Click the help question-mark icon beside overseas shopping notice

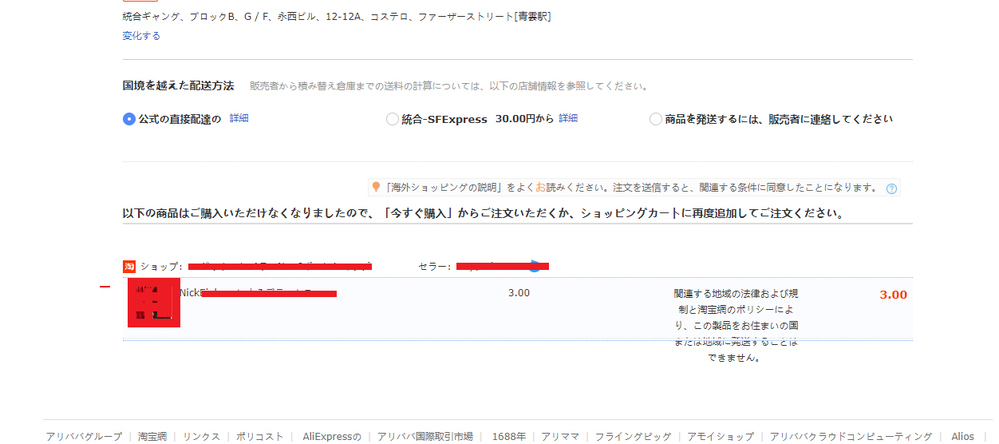click(x=891, y=189)
